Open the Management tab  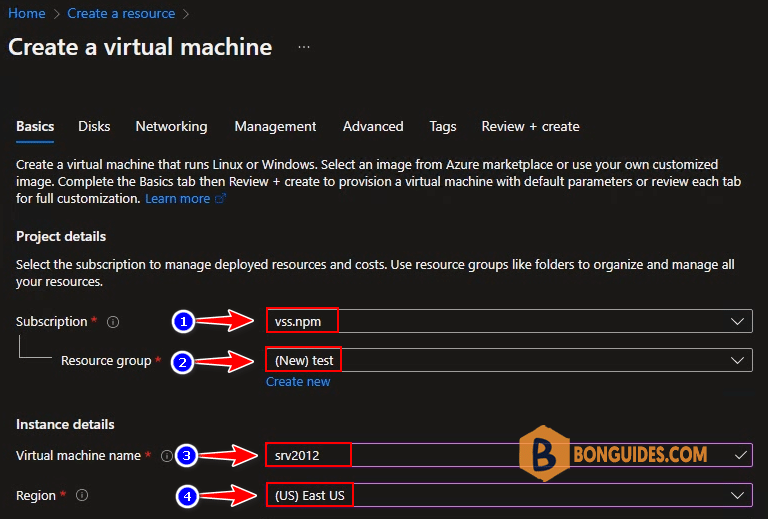pos(275,126)
